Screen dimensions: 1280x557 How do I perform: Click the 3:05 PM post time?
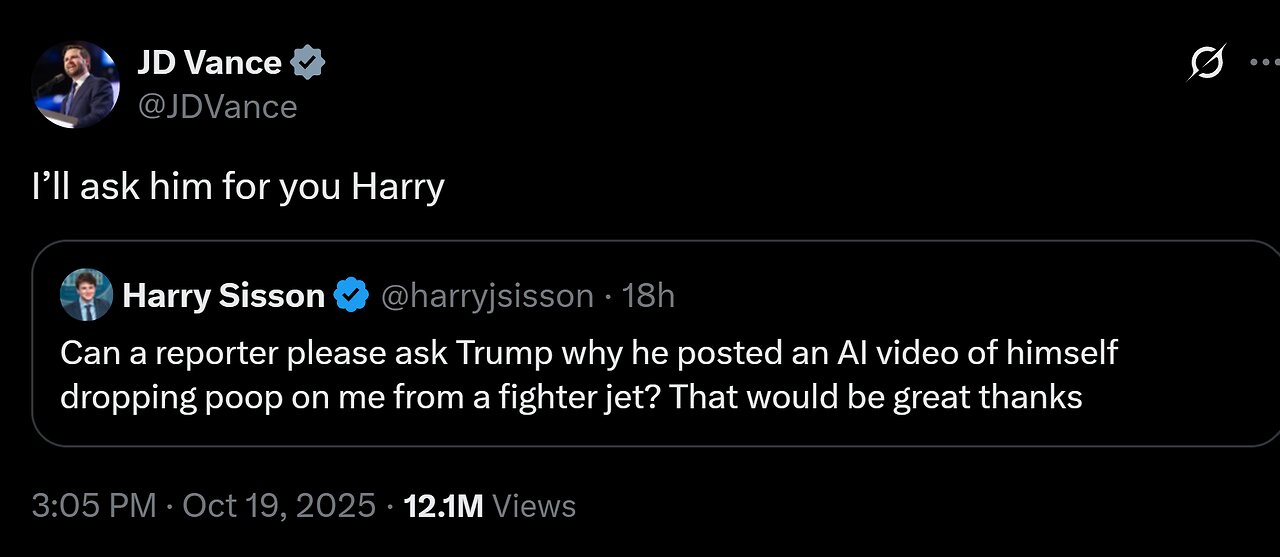click(x=94, y=506)
